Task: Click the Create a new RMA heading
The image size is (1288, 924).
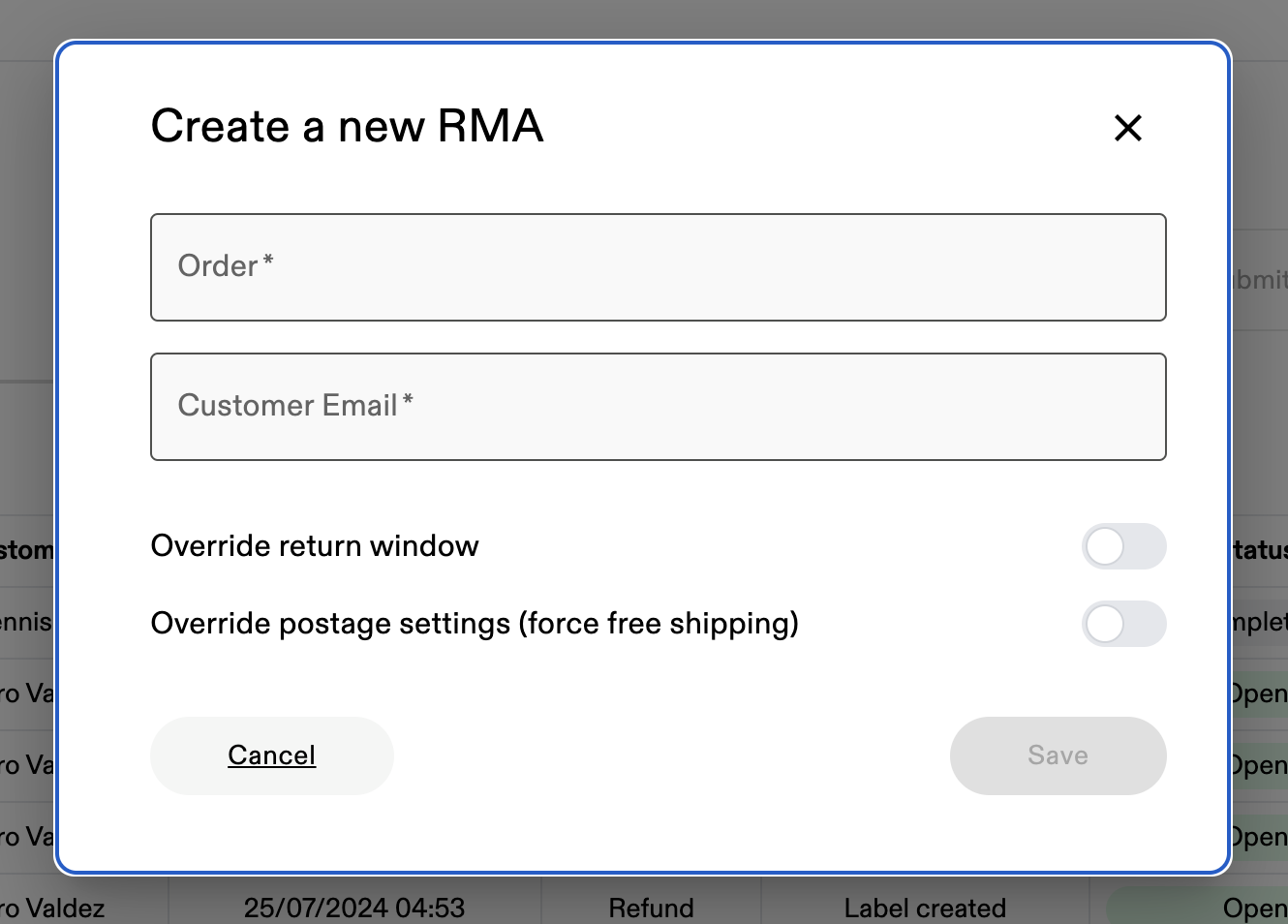Action: pos(347,127)
